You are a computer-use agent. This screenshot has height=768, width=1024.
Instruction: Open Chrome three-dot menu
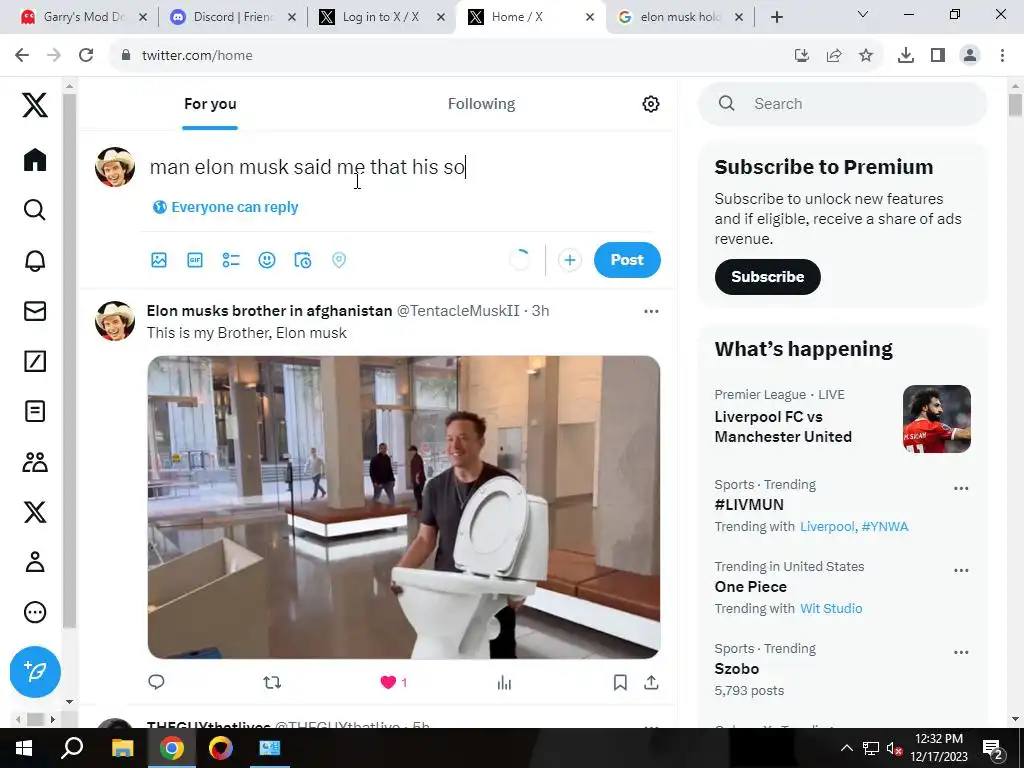pyautogui.click(x=1002, y=56)
